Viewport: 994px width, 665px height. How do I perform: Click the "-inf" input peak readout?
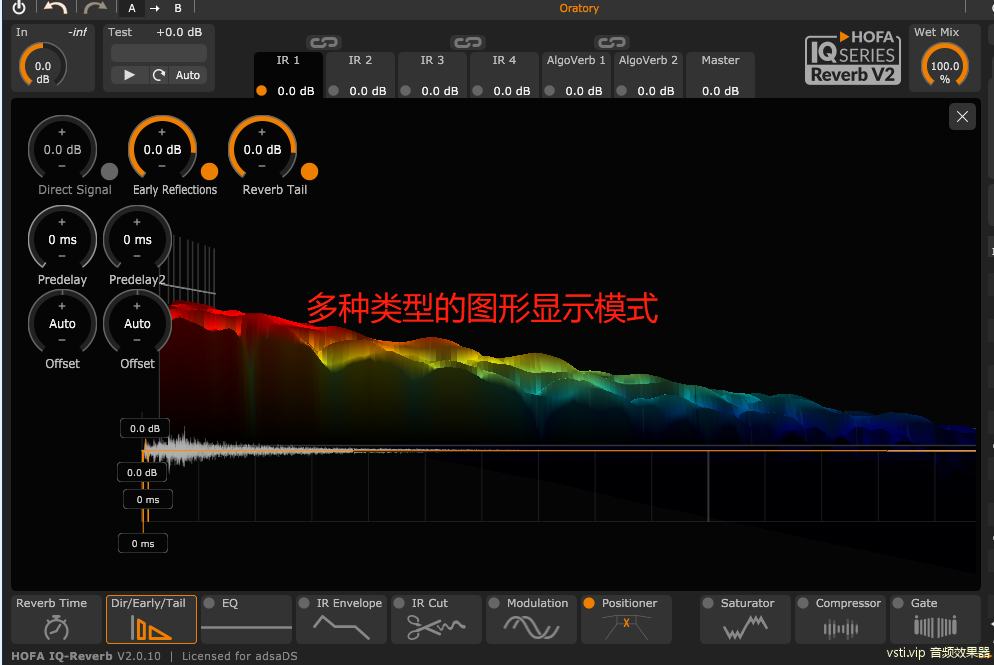(x=77, y=32)
